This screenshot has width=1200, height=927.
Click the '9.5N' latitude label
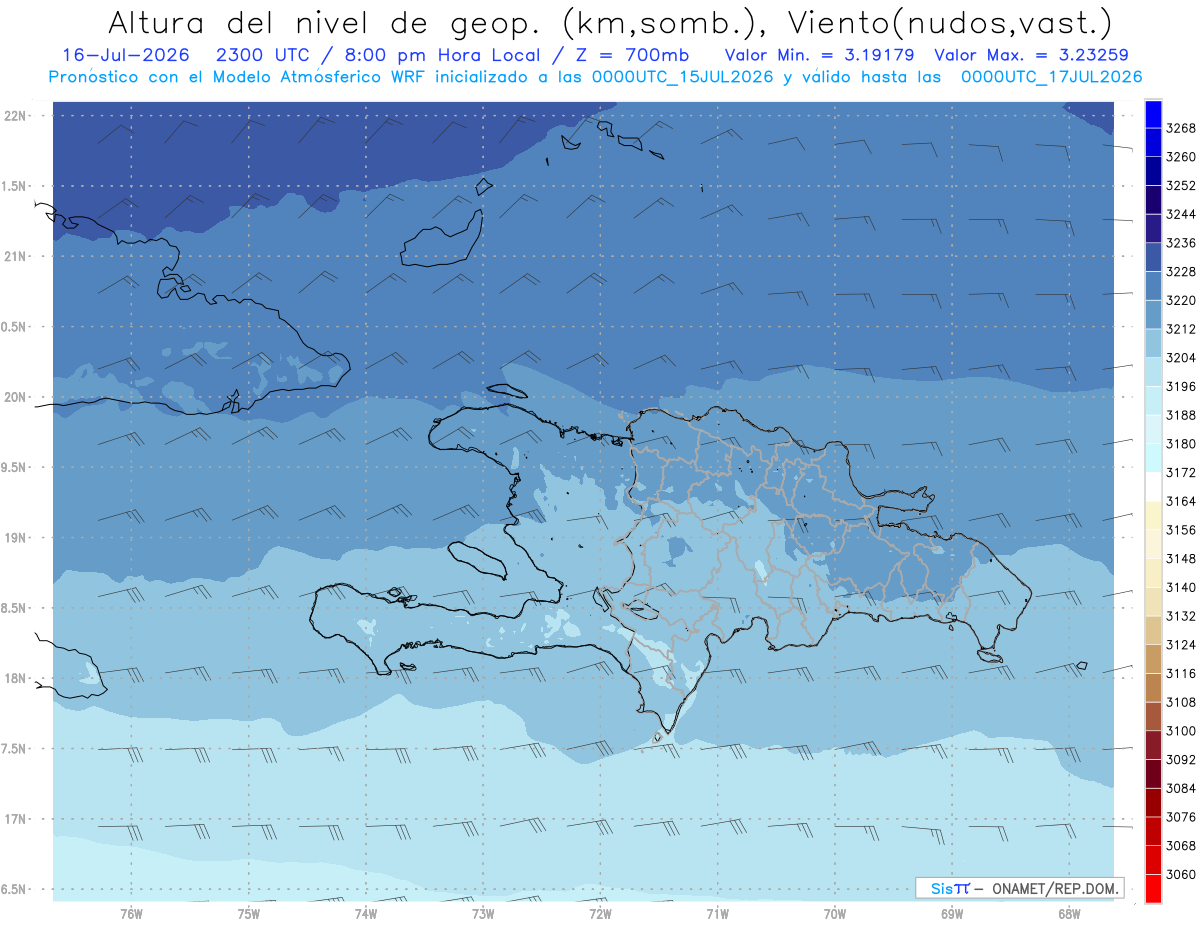click(x=15, y=467)
